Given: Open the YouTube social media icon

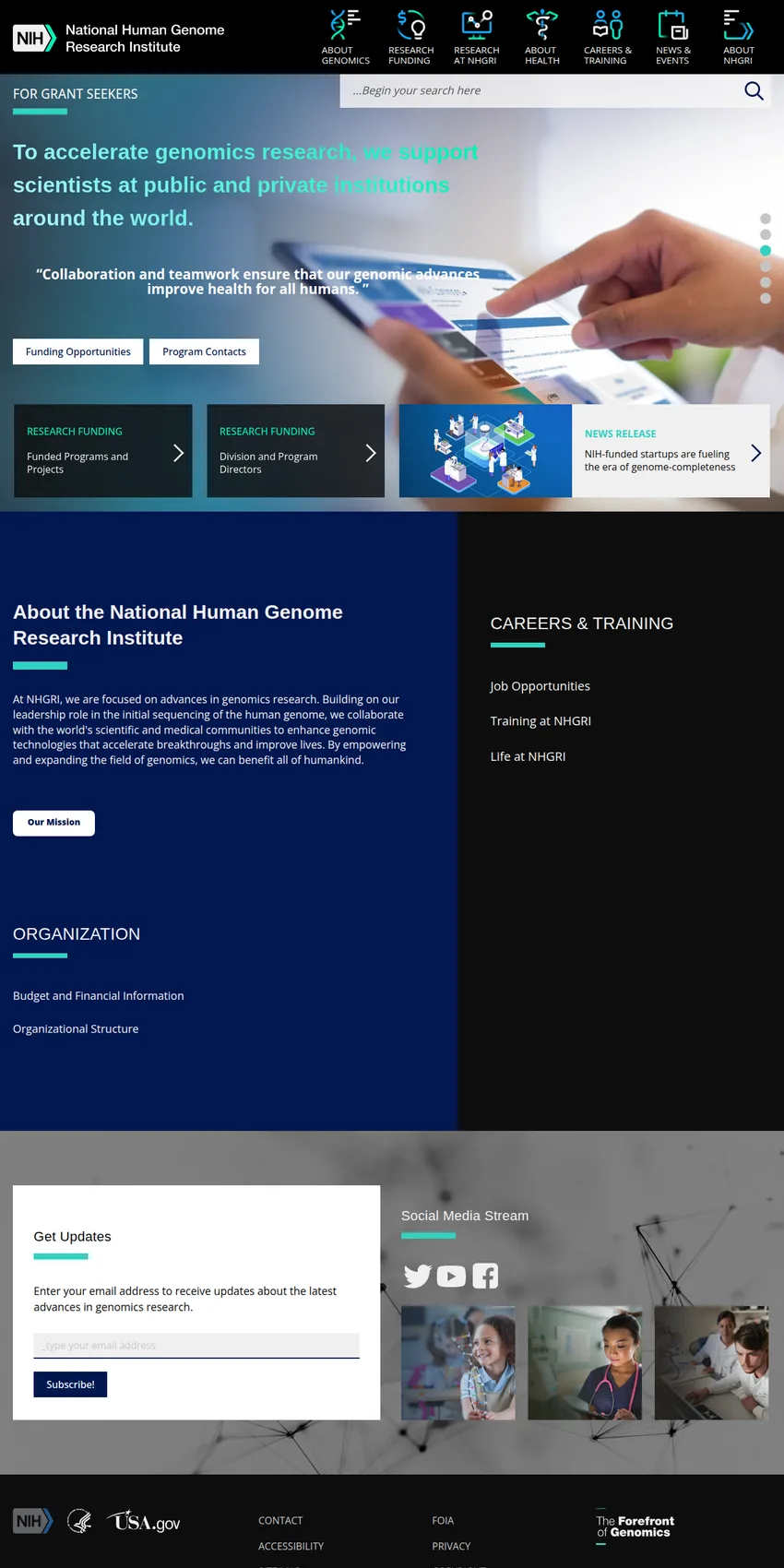Looking at the screenshot, I should coord(451,1276).
